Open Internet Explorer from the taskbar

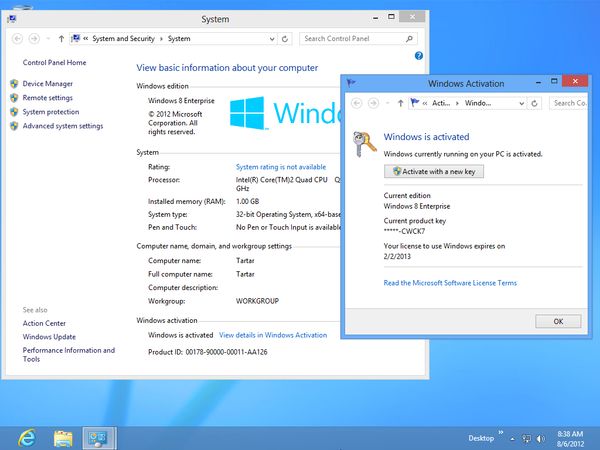pyautogui.click(x=26, y=437)
